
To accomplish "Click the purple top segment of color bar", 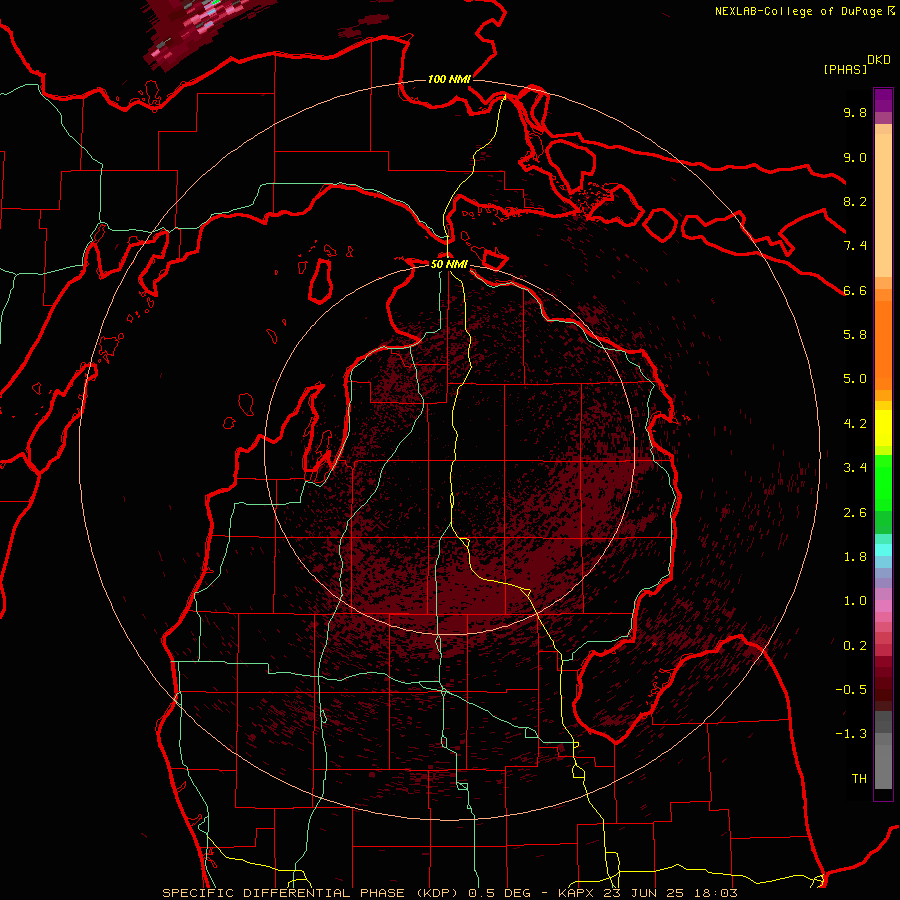I will coord(883,100).
